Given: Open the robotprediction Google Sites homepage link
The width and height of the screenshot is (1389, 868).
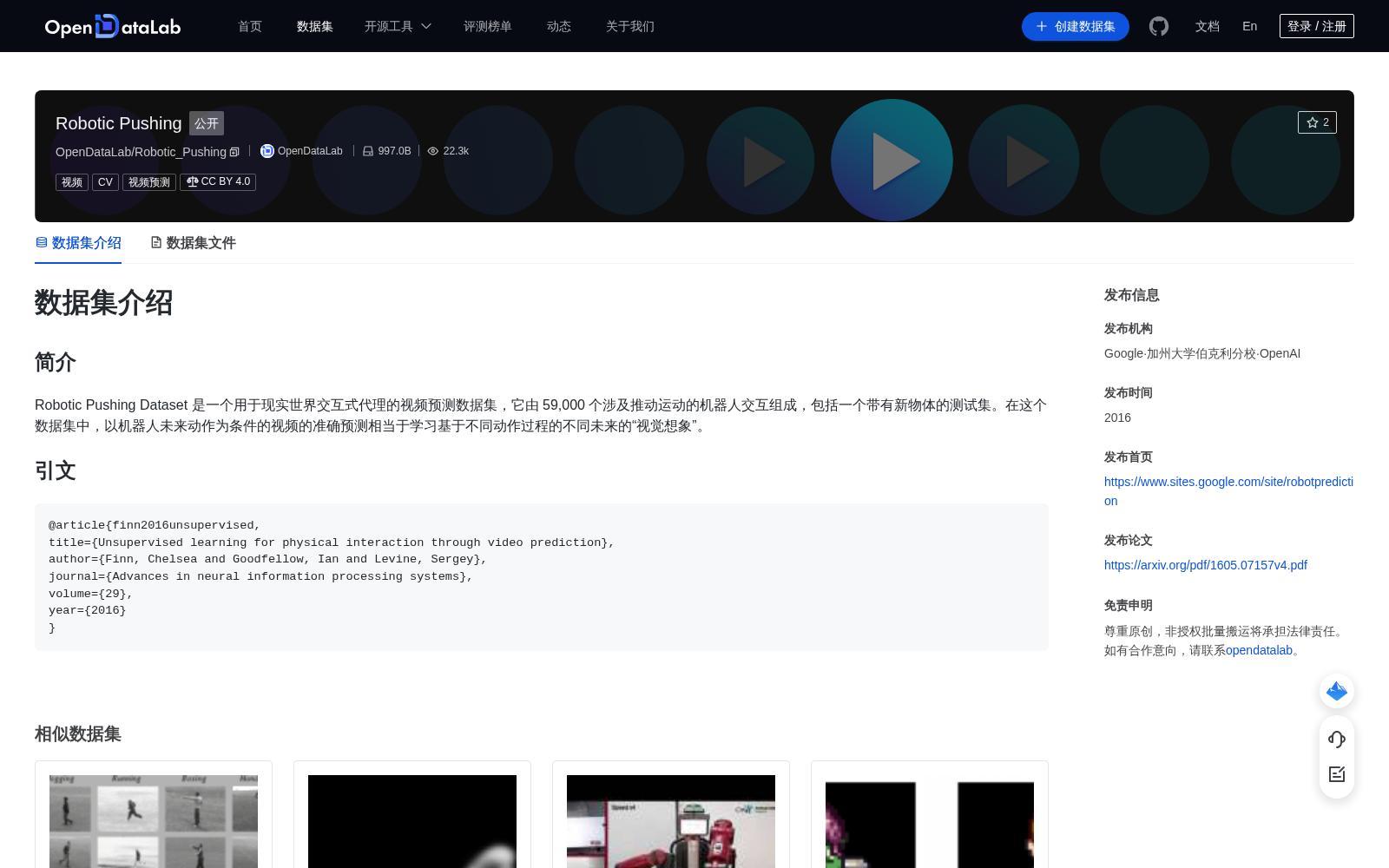Looking at the screenshot, I should 1228,491.
